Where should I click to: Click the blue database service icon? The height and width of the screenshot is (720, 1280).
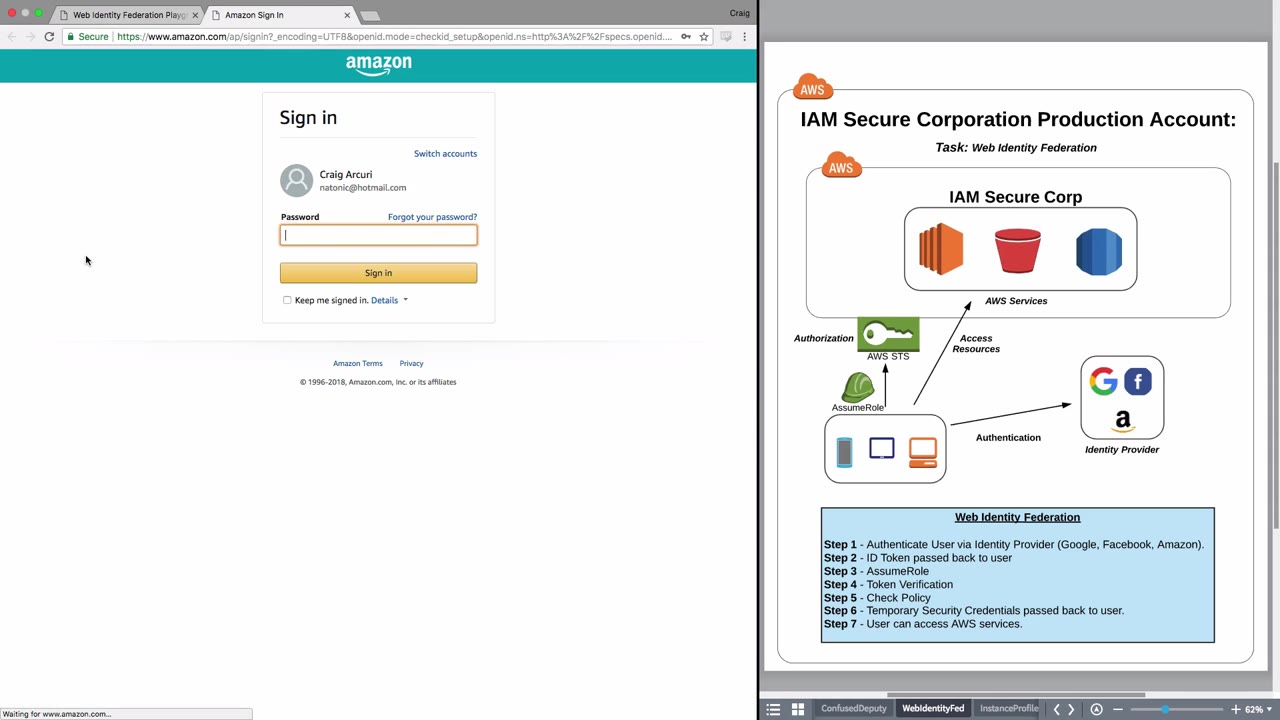coord(1099,251)
